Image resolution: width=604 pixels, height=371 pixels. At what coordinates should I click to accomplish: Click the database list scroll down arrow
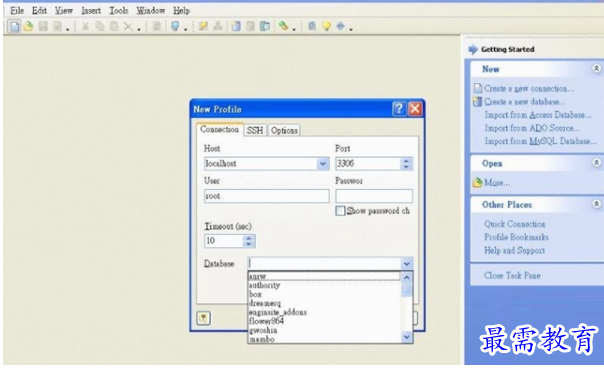pyautogui.click(x=406, y=337)
